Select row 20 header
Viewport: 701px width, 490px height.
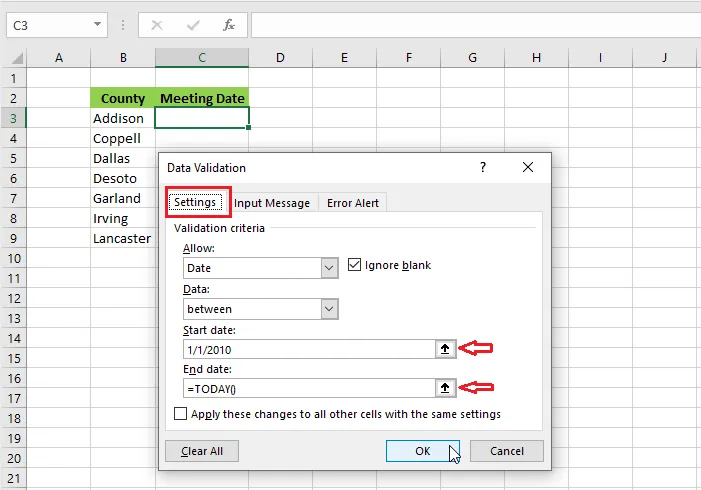13,458
